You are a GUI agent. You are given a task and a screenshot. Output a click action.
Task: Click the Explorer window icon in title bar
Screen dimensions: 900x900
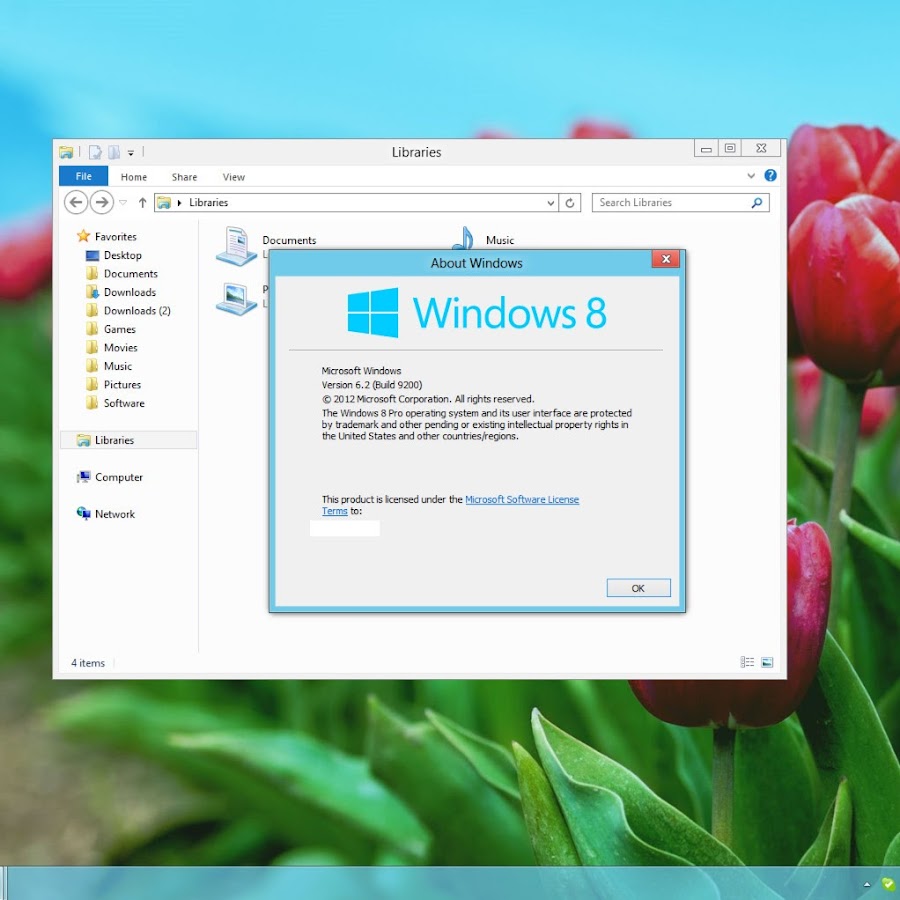pyautogui.click(x=66, y=152)
